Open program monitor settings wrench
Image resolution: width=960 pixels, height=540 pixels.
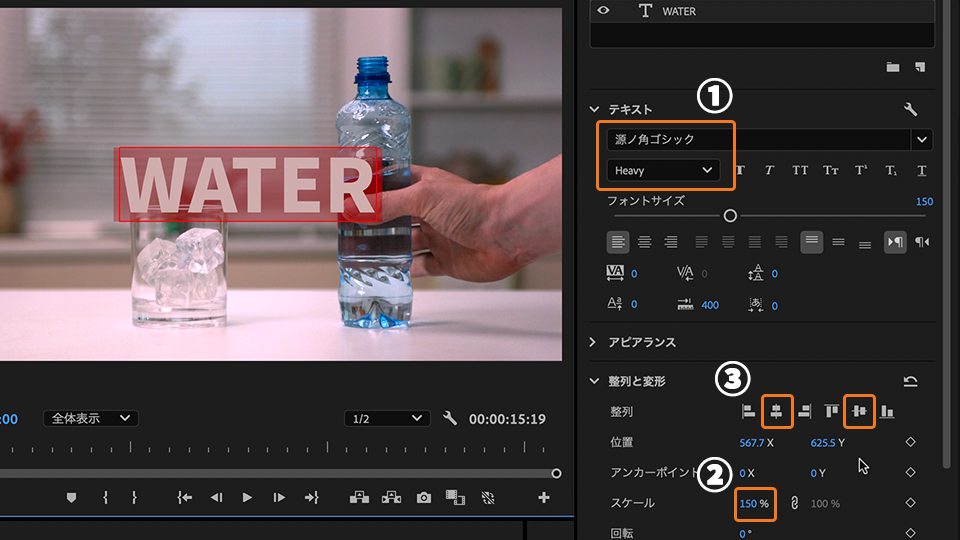click(x=450, y=418)
